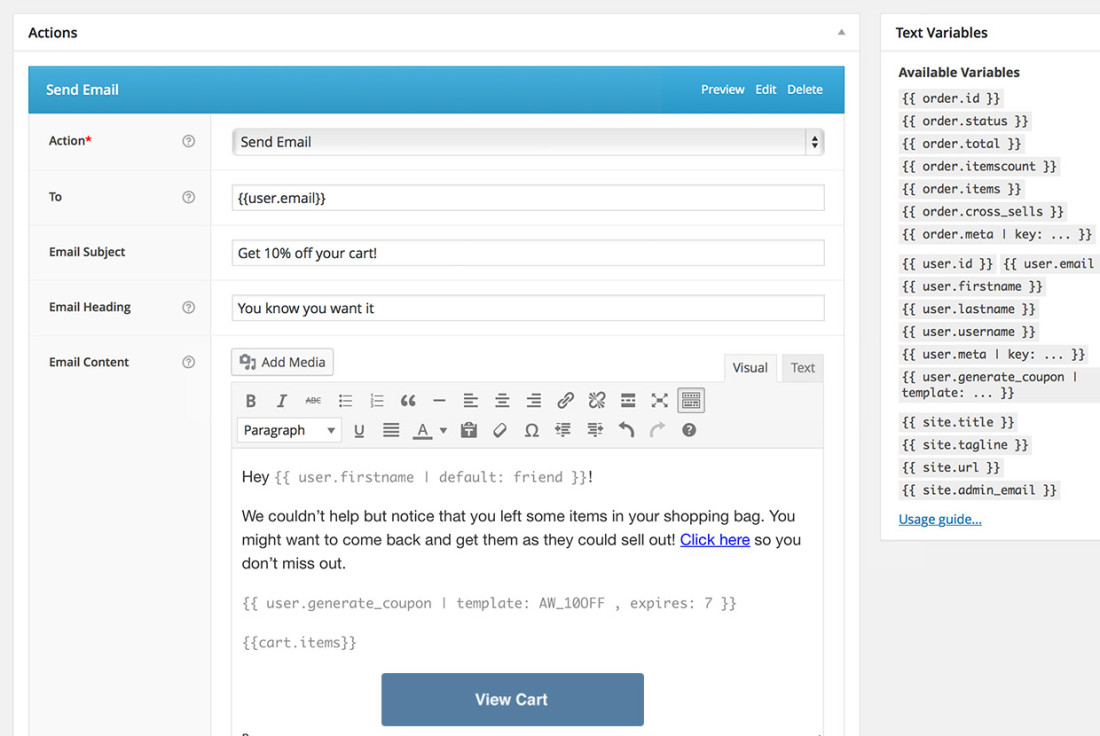Image resolution: width=1100 pixels, height=736 pixels.
Task: Open the Usage guide link
Action: [939, 519]
